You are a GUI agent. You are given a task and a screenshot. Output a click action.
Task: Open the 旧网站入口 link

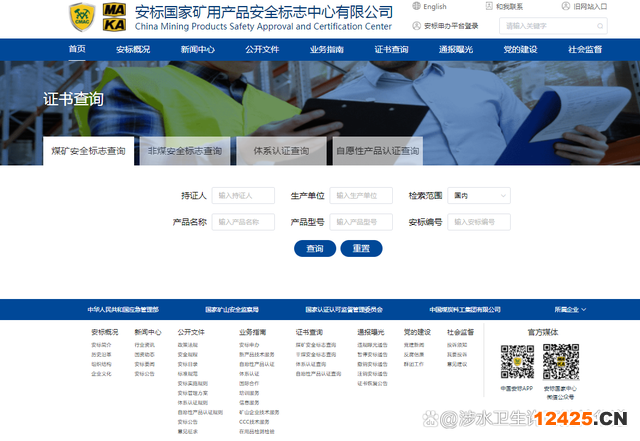click(590, 7)
